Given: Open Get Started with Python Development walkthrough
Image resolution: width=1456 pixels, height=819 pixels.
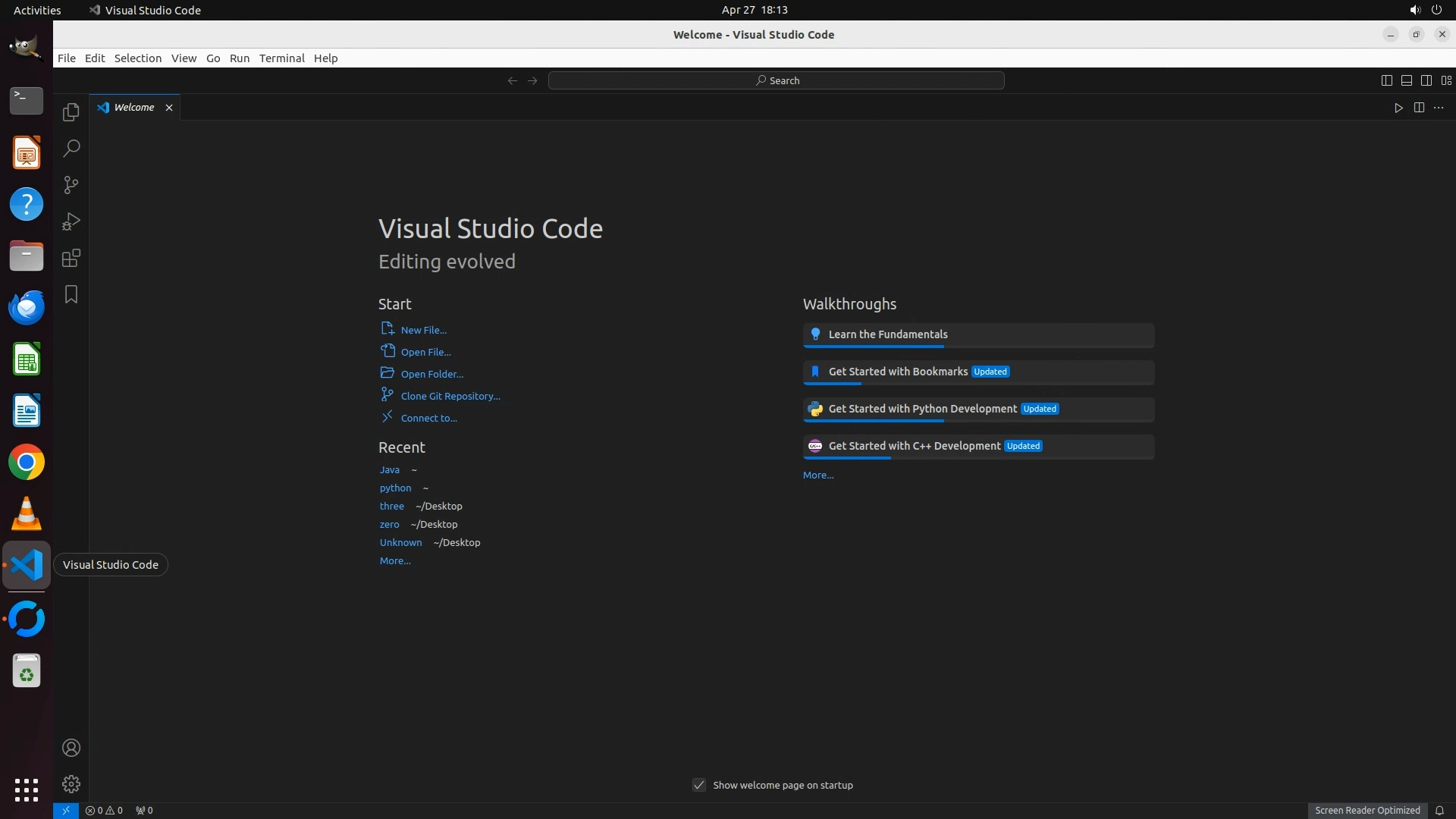Looking at the screenshot, I should point(922,409).
